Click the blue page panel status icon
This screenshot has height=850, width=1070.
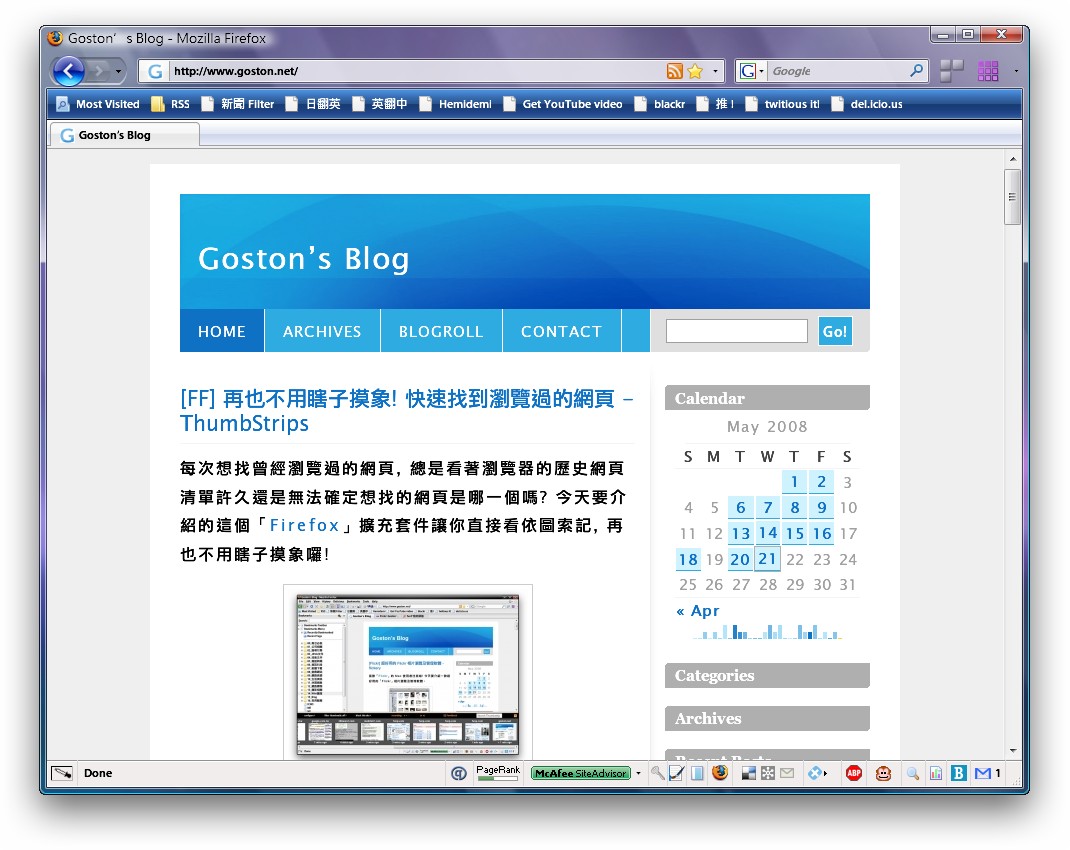click(697, 773)
